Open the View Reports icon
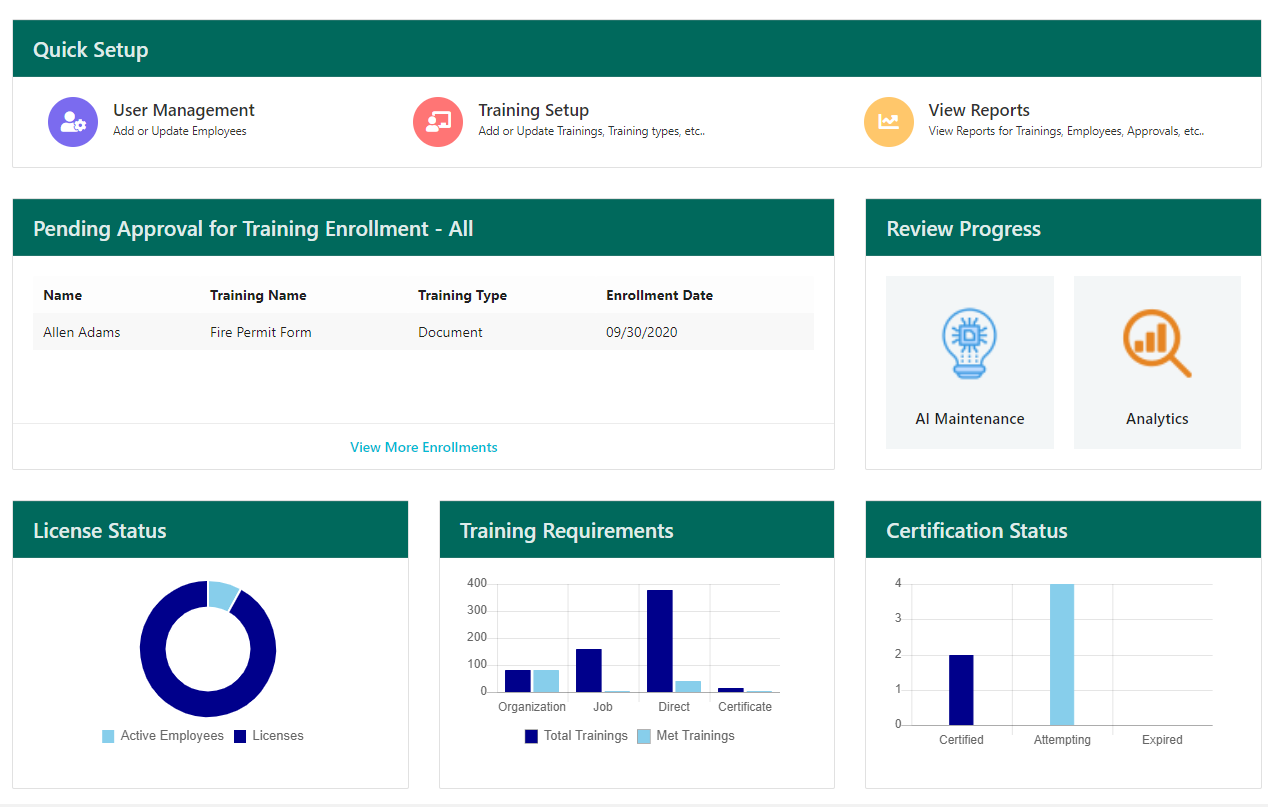This screenshot has height=807, width=1268. point(888,121)
